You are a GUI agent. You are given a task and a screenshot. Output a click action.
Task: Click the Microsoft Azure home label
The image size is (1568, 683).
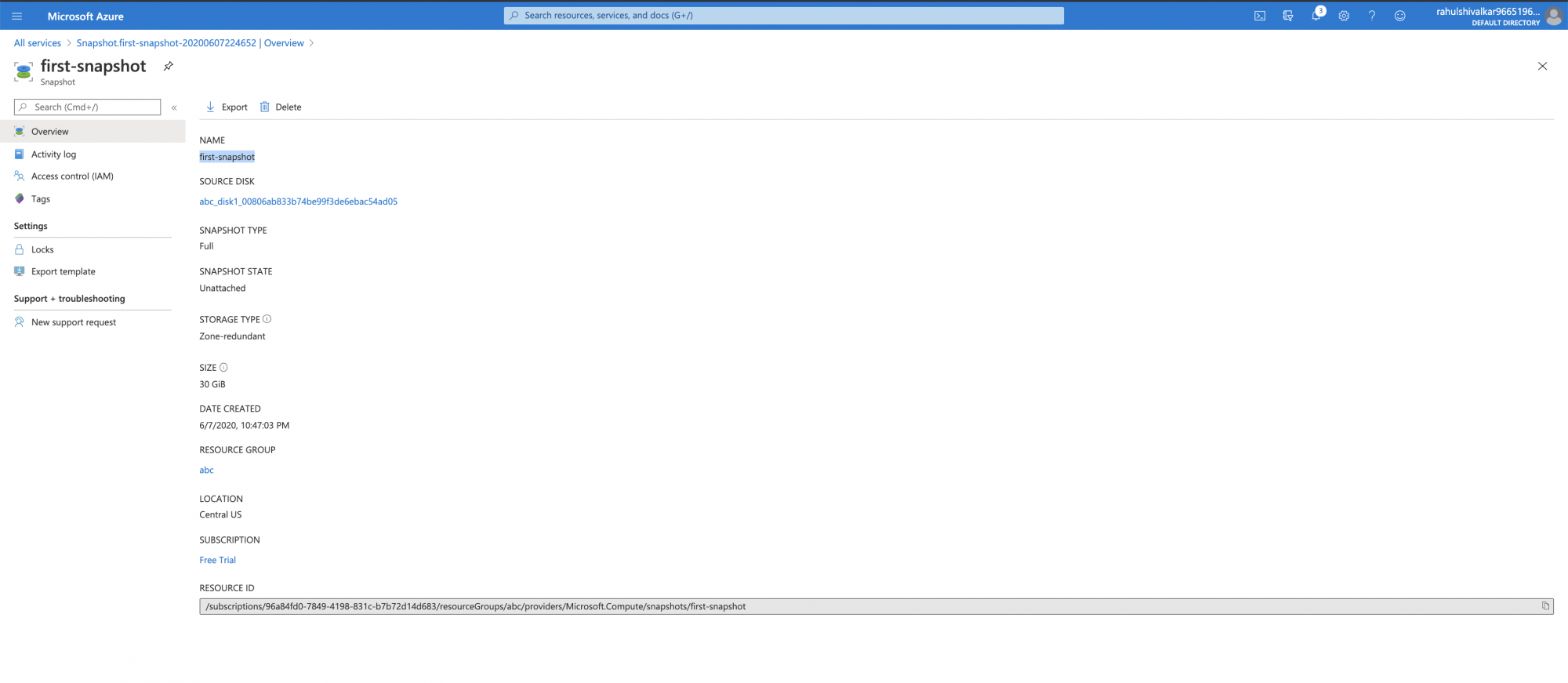pyautogui.click(x=85, y=16)
